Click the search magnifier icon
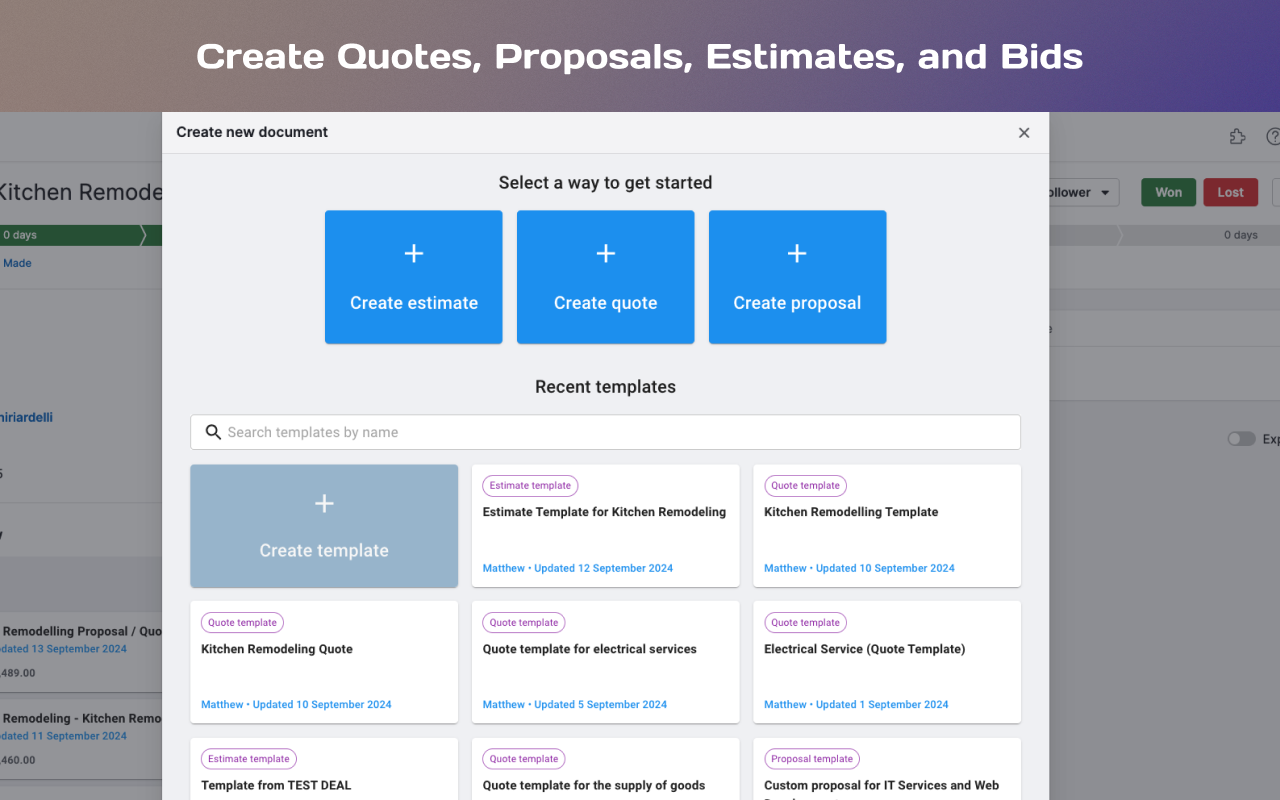 coord(213,432)
